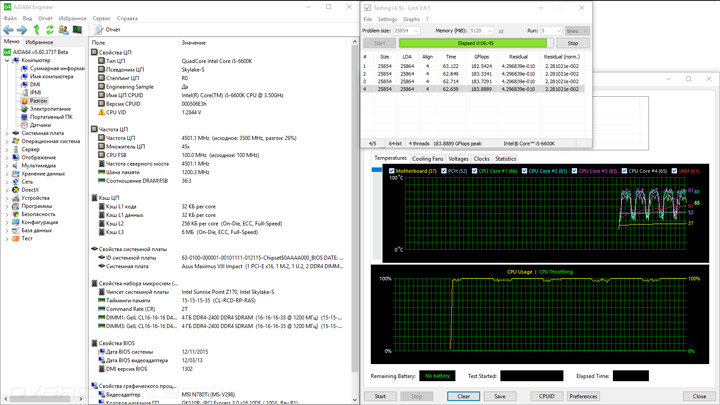The height and width of the screenshot is (405, 720).
Task: Select Электропитание tree item
Action: click(50, 109)
